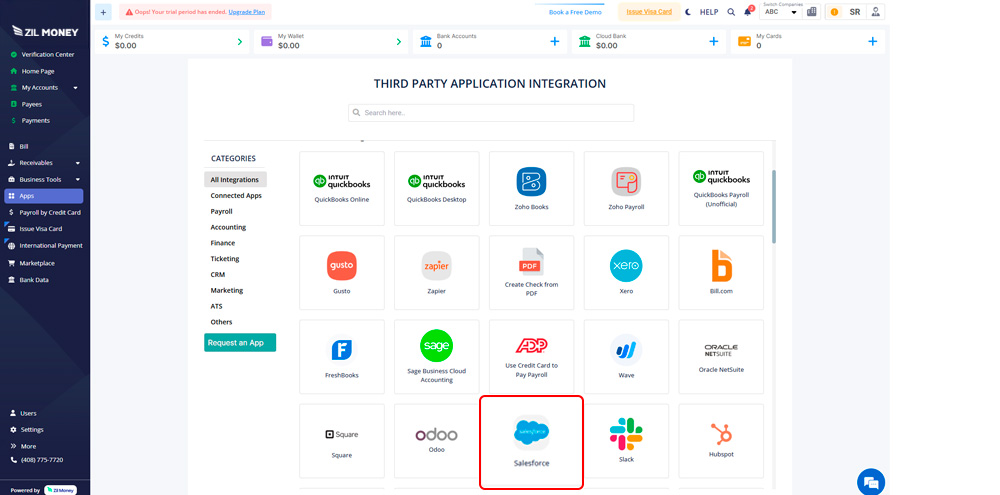
Task: Click the plus quick-create button top left
Action: click(x=103, y=11)
